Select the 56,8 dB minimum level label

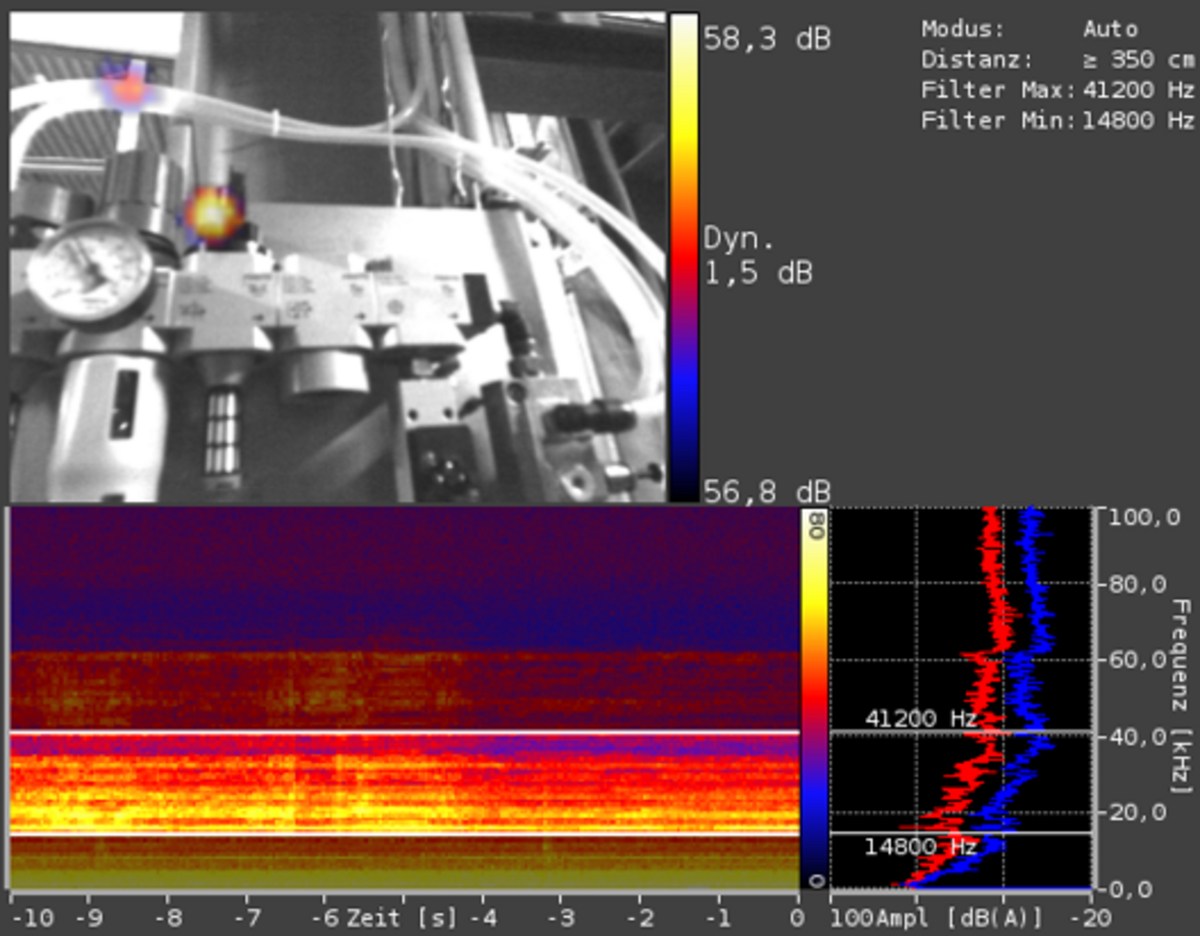pos(766,491)
